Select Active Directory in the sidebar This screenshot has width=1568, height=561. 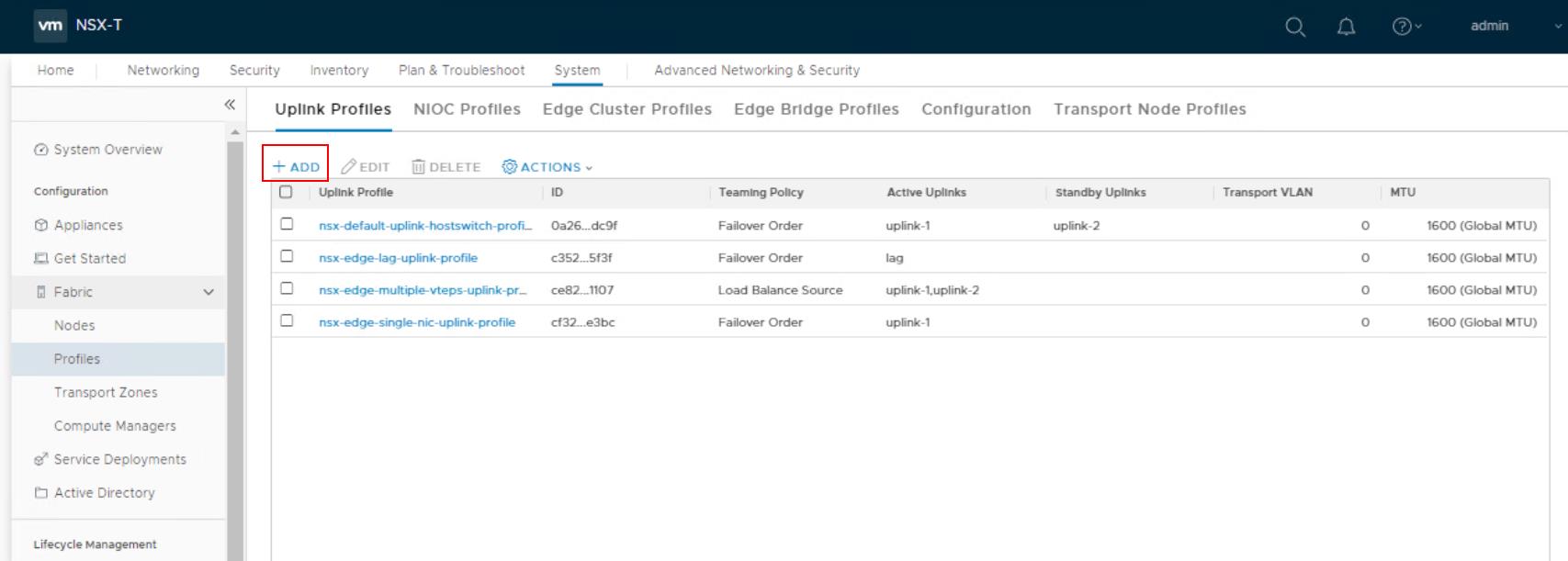pos(105,493)
